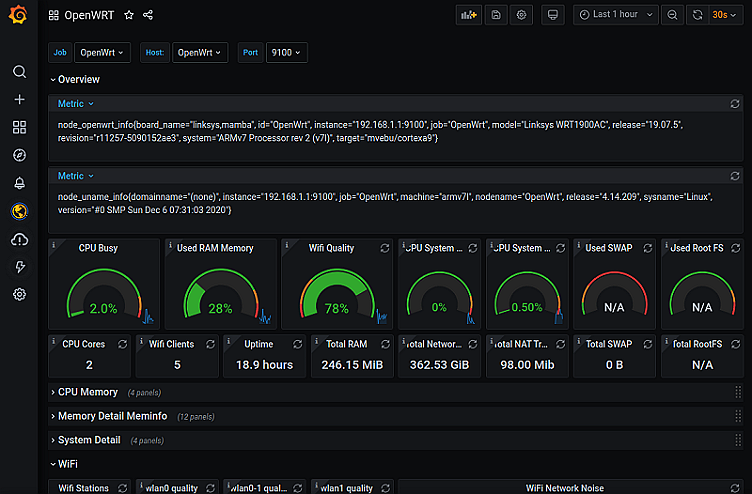Click the Wifi Quality 78% gauge
Image resolution: width=752 pixels, height=494 pixels.
tap(337, 294)
